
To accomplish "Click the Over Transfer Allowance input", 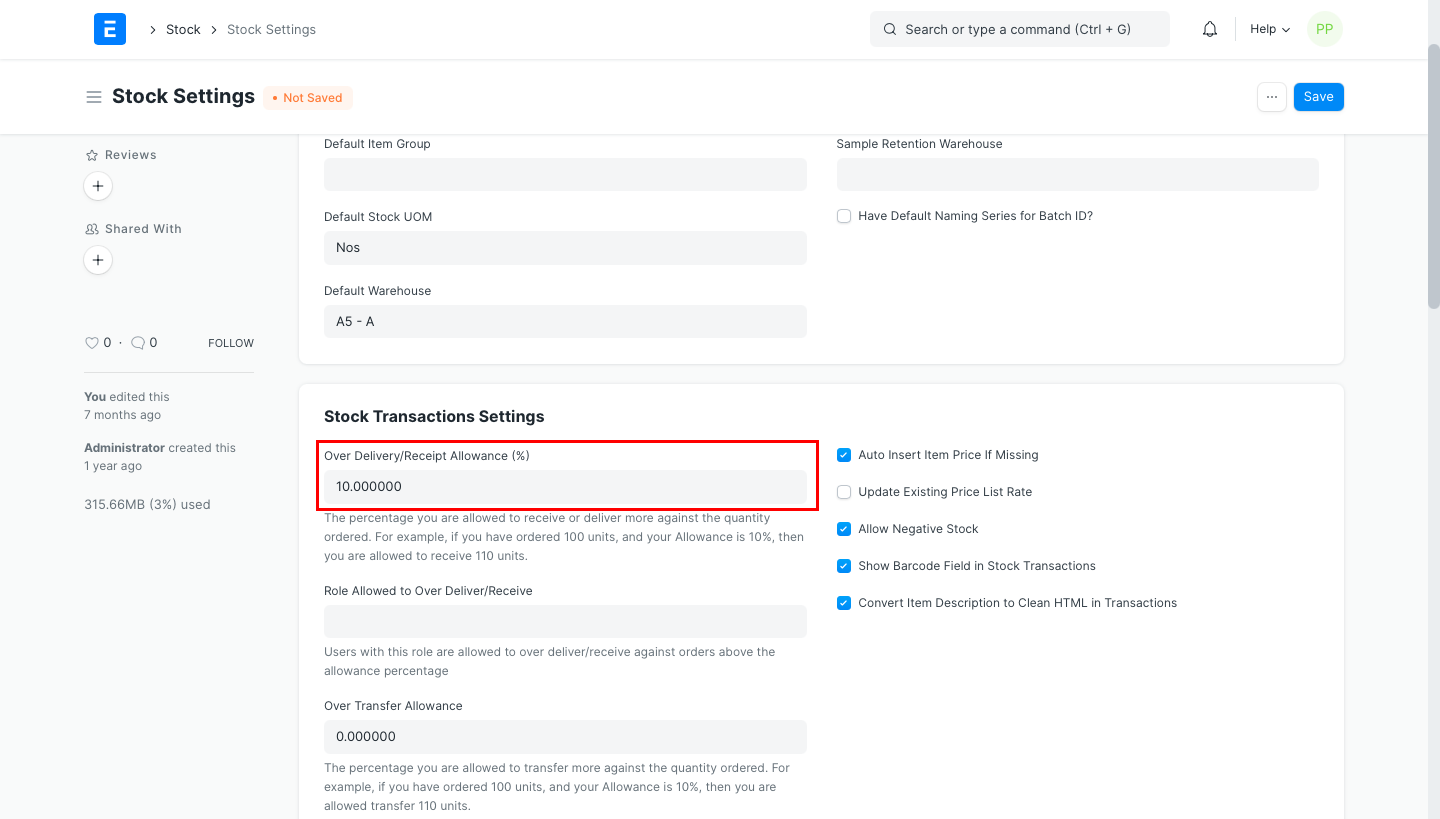I will [565, 736].
